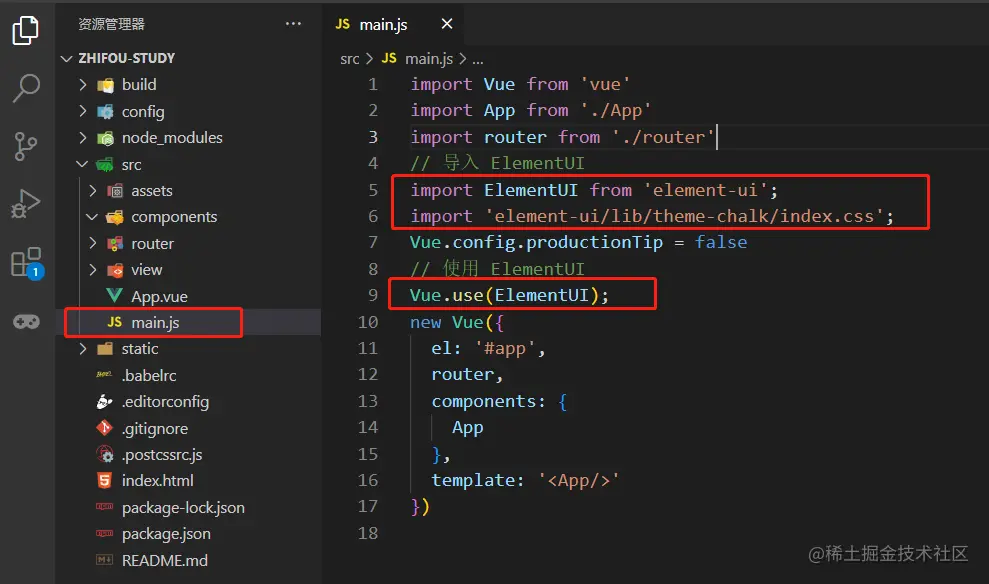The height and width of the screenshot is (584, 989).
Task: Click src in the breadcrumb path
Action: point(349,59)
